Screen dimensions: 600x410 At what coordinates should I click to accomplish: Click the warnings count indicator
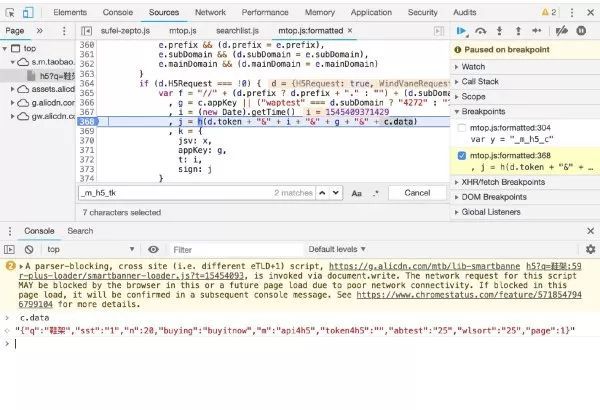tap(549, 12)
